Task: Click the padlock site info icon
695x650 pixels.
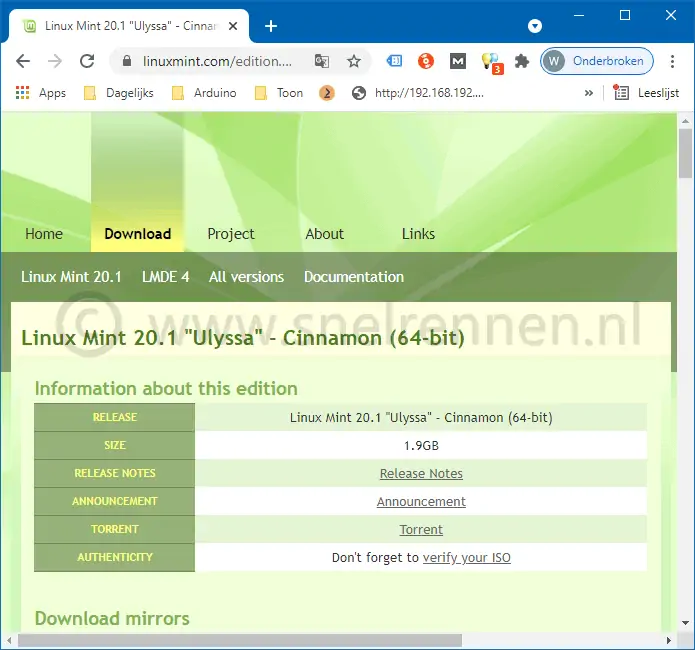Action: (x=127, y=61)
